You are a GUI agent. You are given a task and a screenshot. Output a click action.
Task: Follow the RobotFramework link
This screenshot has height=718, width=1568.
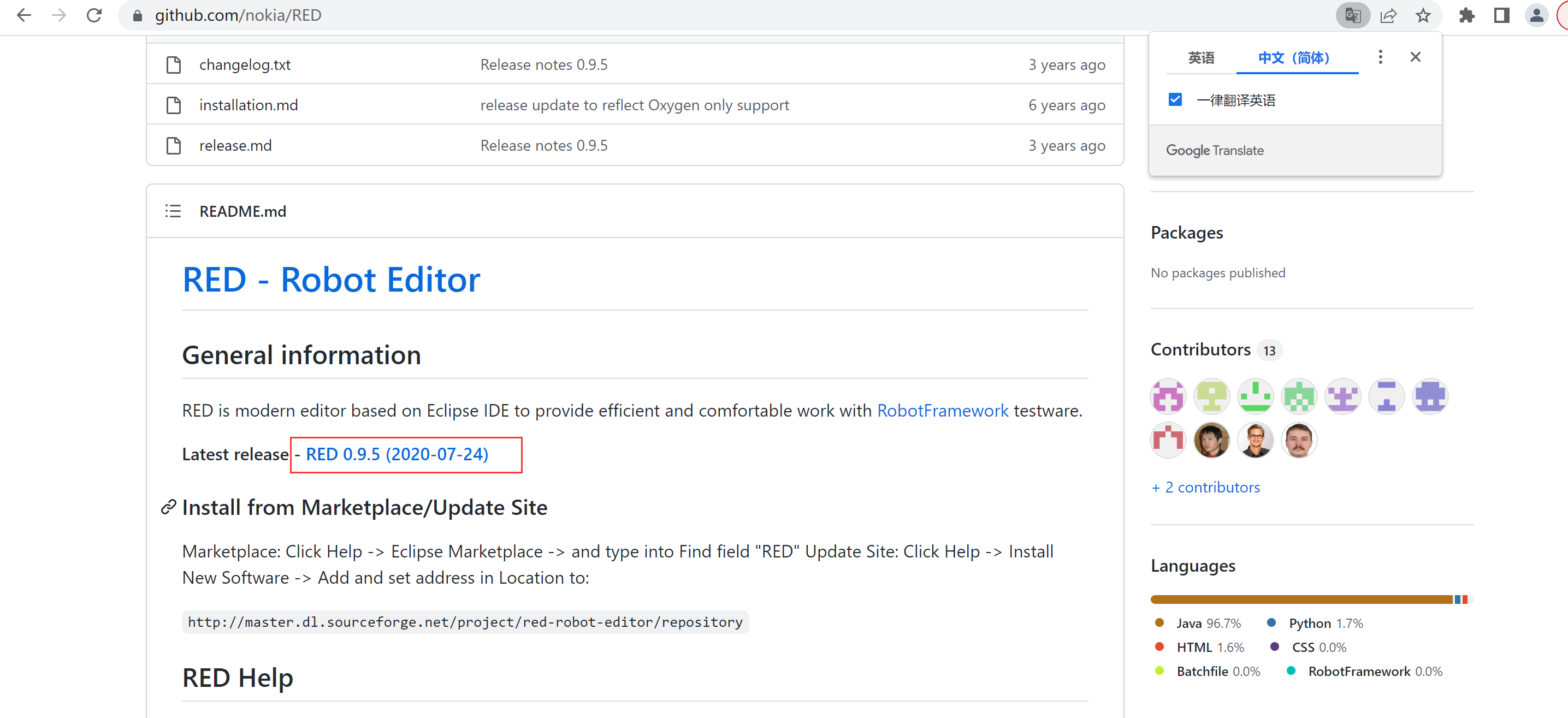tap(942, 411)
